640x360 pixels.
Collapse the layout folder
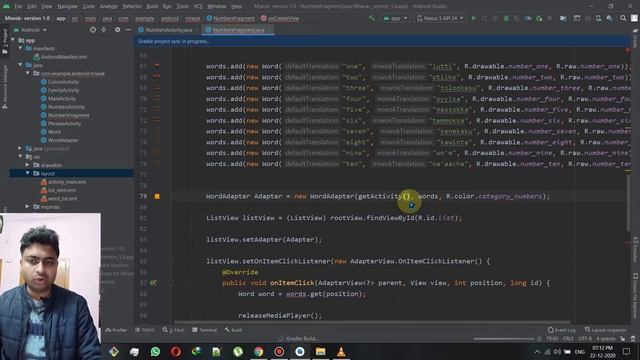click(x=28, y=173)
